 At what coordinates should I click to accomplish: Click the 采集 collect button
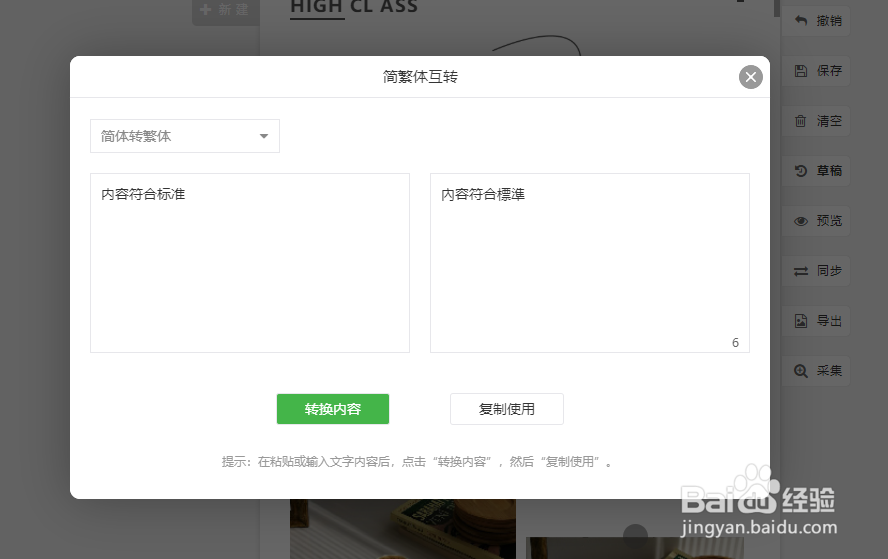pyautogui.click(x=816, y=371)
